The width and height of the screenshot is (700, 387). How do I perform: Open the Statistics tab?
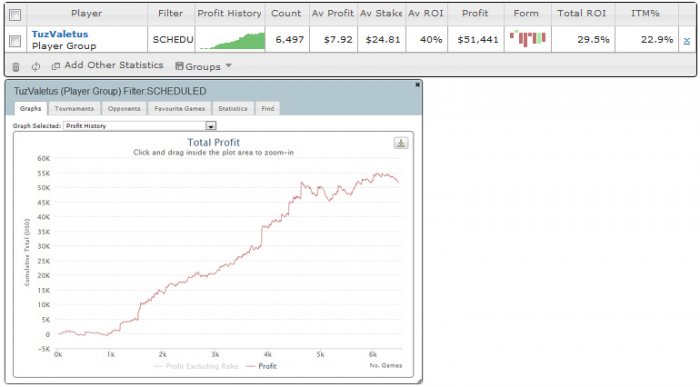coord(233,108)
